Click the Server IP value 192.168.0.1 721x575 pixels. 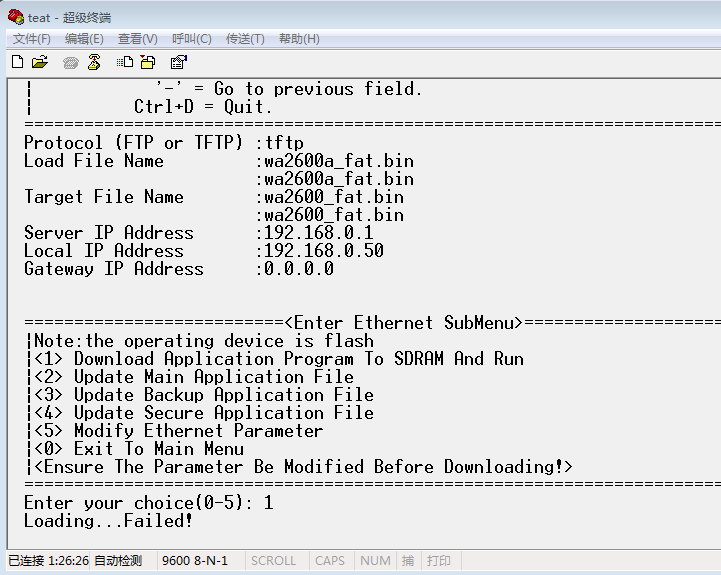point(319,233)
